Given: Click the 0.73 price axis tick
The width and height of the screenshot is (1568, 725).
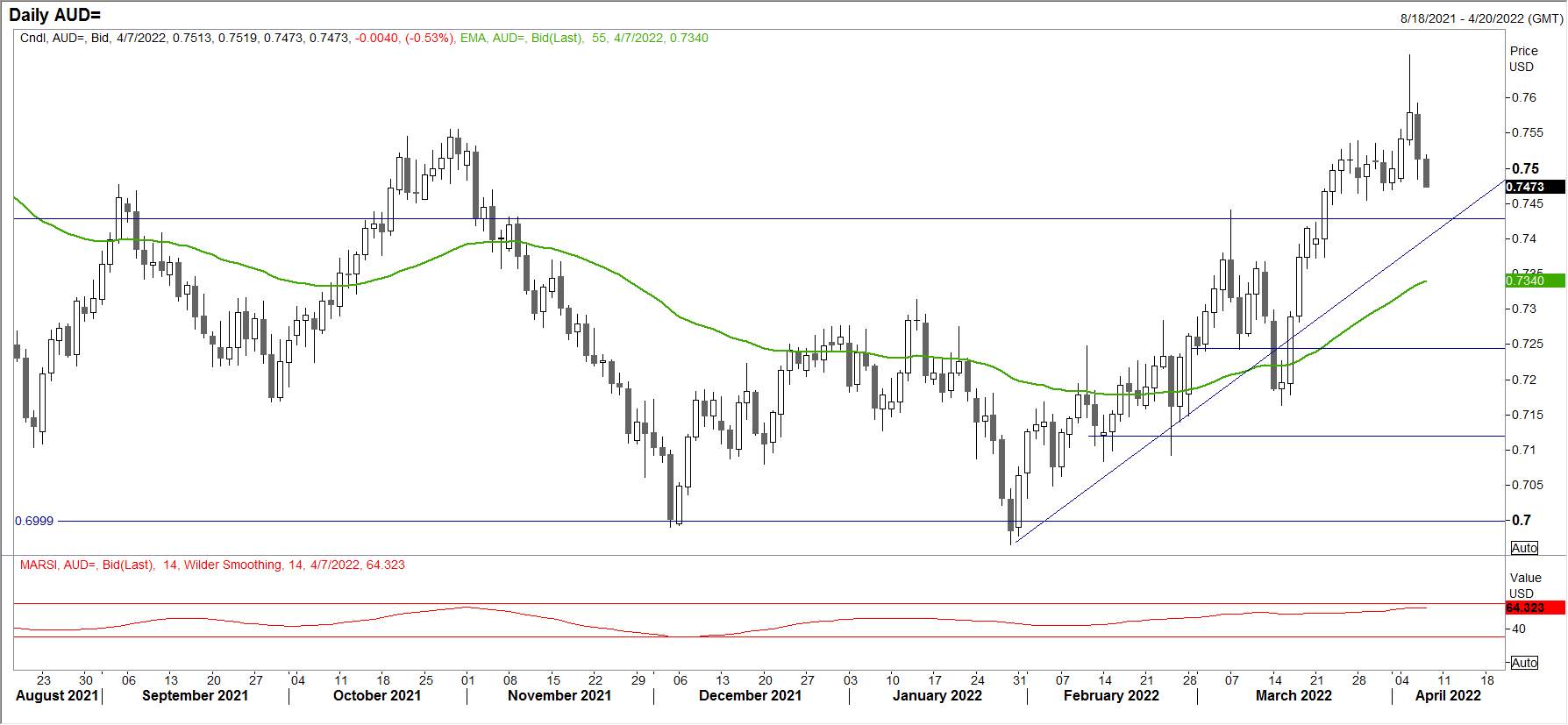Looking at the screenshot, I should tap(1524, 309).
